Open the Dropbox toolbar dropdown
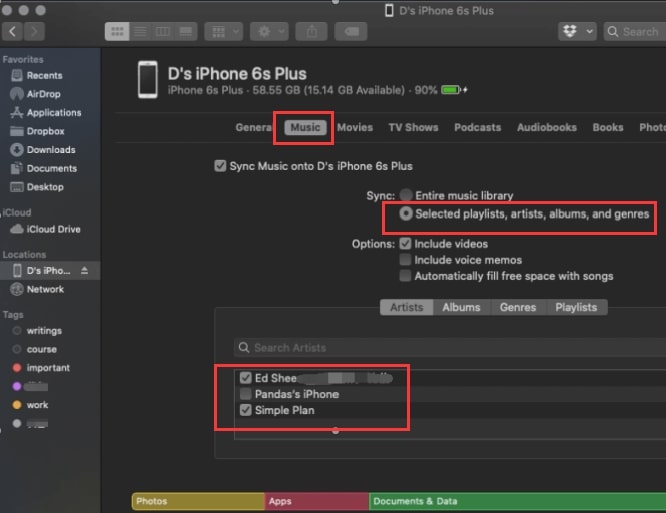 (577, 32)
